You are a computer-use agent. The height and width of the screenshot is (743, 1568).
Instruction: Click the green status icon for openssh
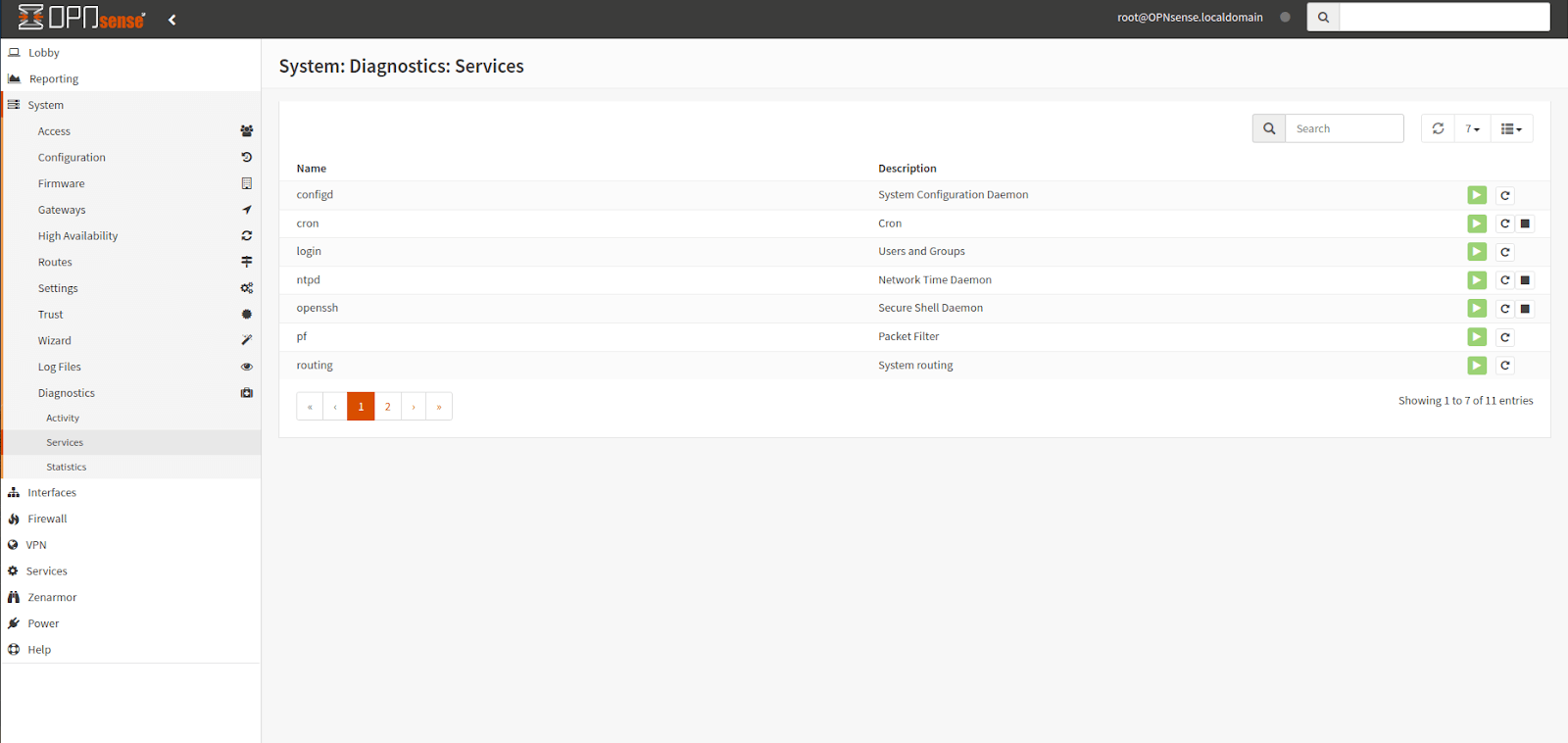click(x=1477, y=309)
